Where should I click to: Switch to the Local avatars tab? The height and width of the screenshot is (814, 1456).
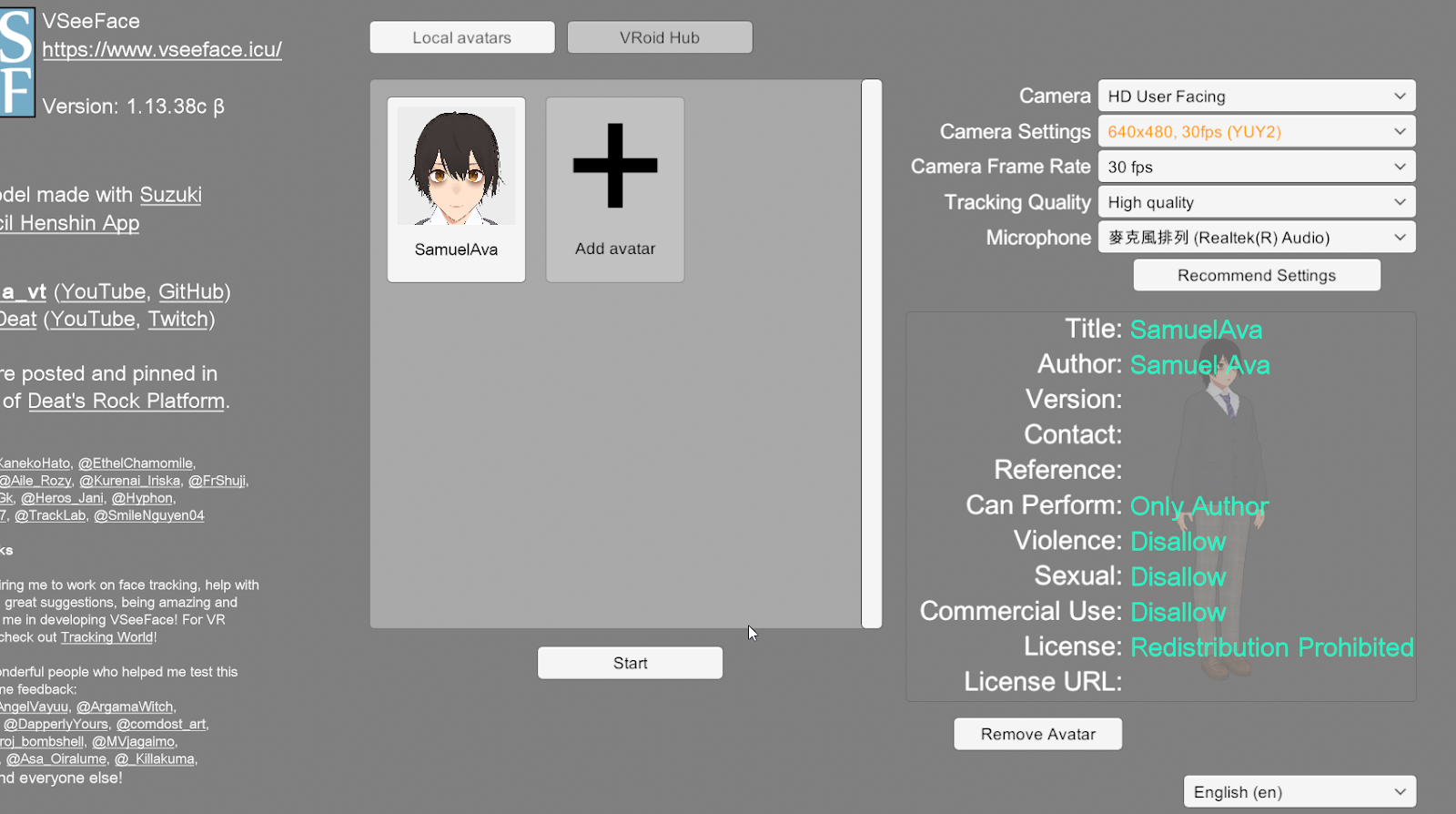coord(462,37)
